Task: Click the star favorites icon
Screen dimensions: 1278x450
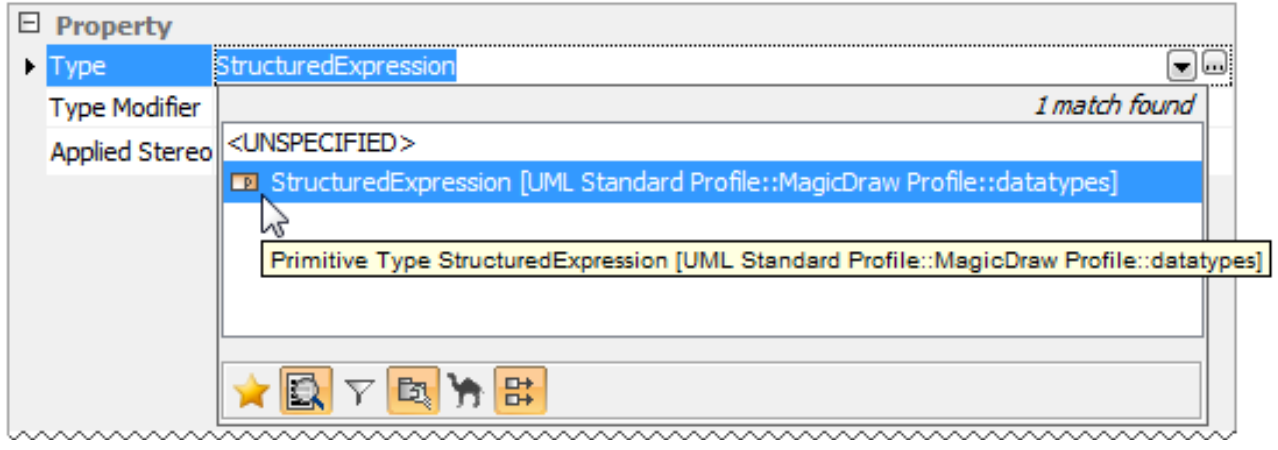Action: (251, 392)
